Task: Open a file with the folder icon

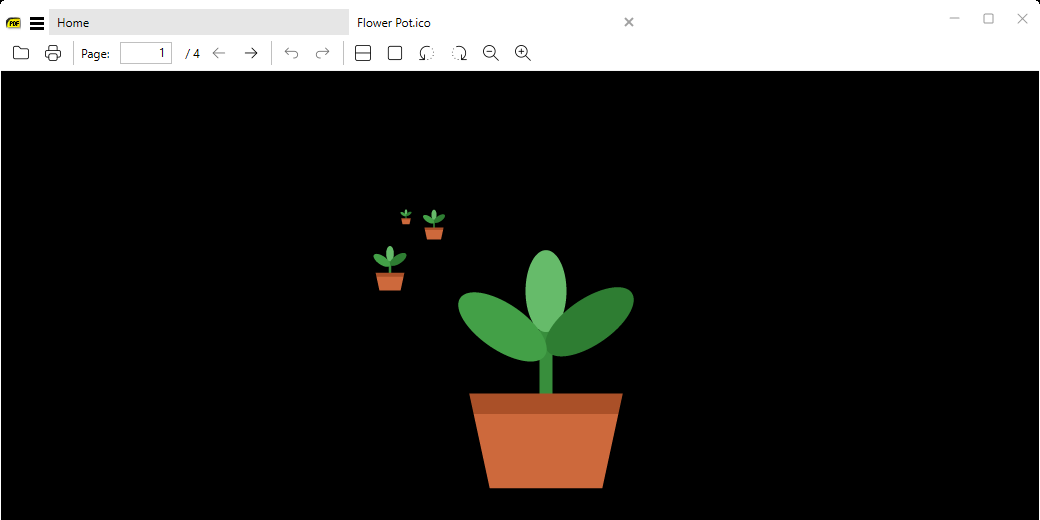Action: tap(21, 53)
